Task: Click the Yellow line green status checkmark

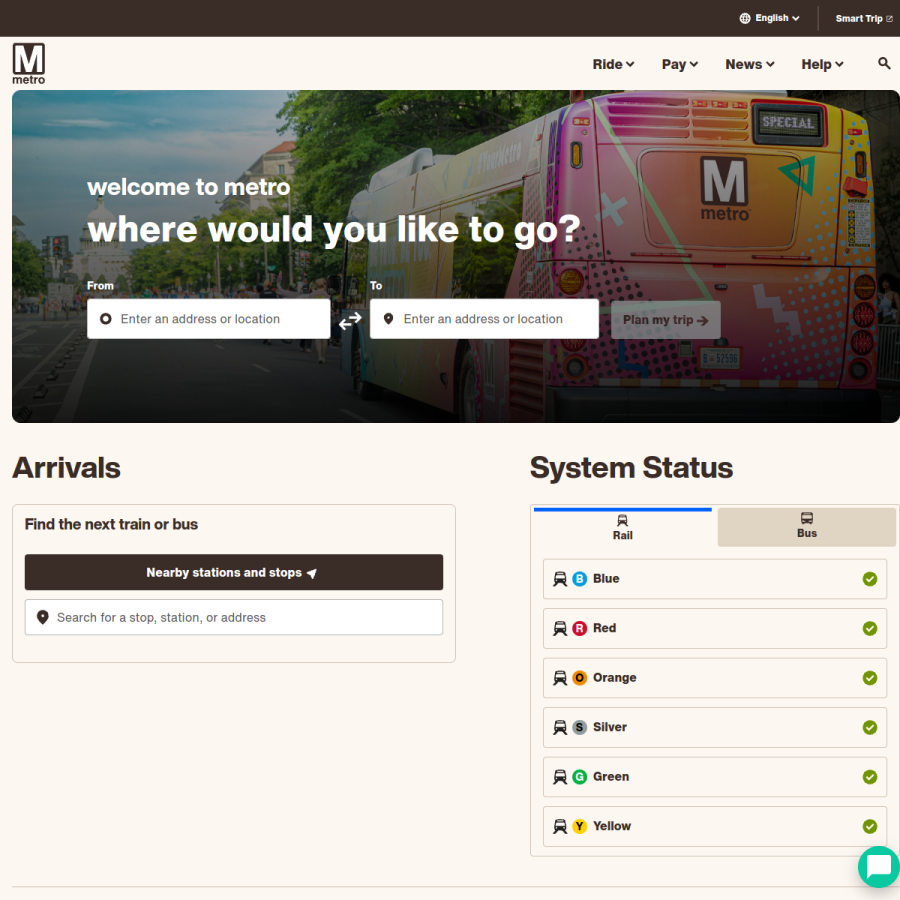Action: click(x=870, y=826)
